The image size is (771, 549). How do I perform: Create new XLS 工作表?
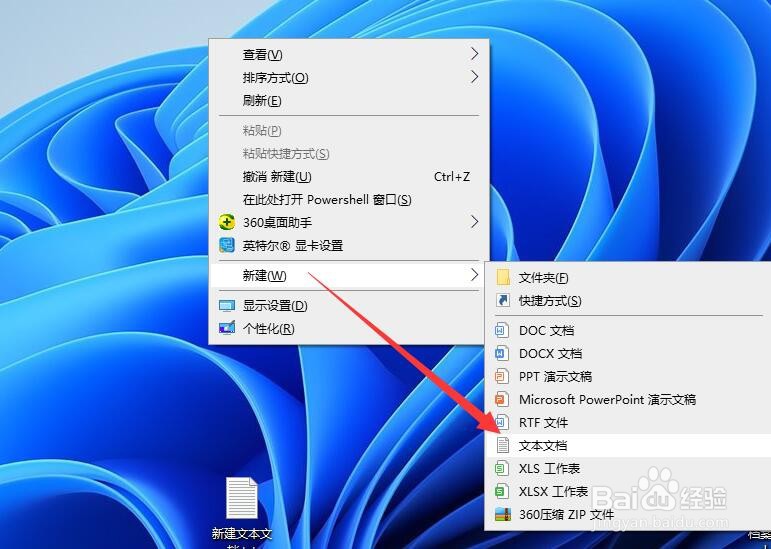tap(628, 468)
